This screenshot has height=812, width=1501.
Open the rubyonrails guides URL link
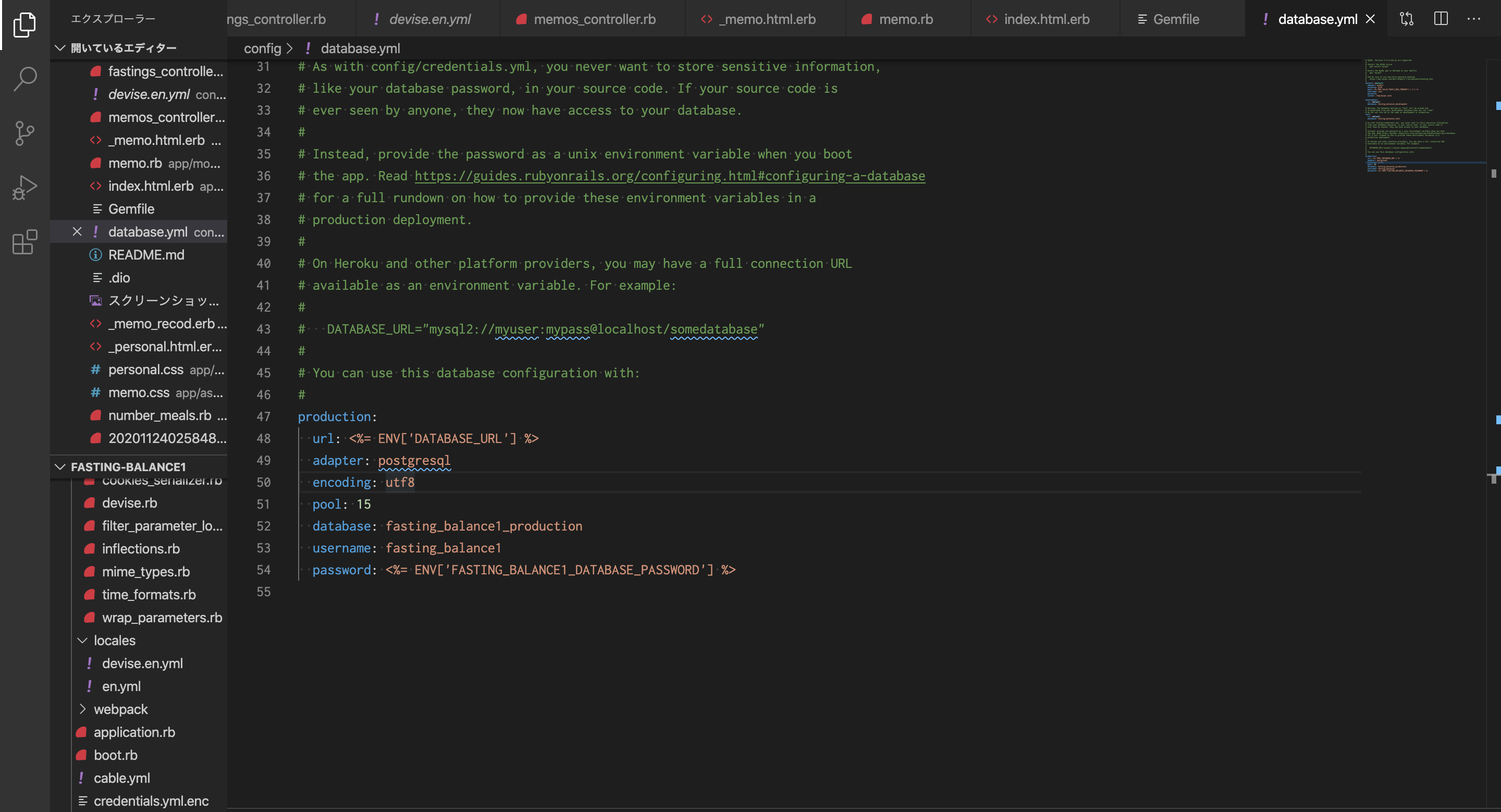coord(670,176)
